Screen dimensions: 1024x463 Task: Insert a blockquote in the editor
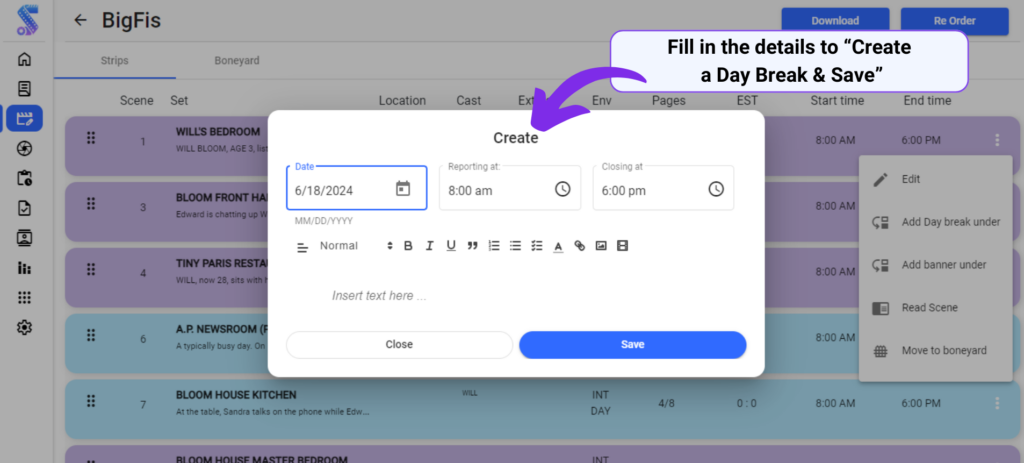coord(472,246)
